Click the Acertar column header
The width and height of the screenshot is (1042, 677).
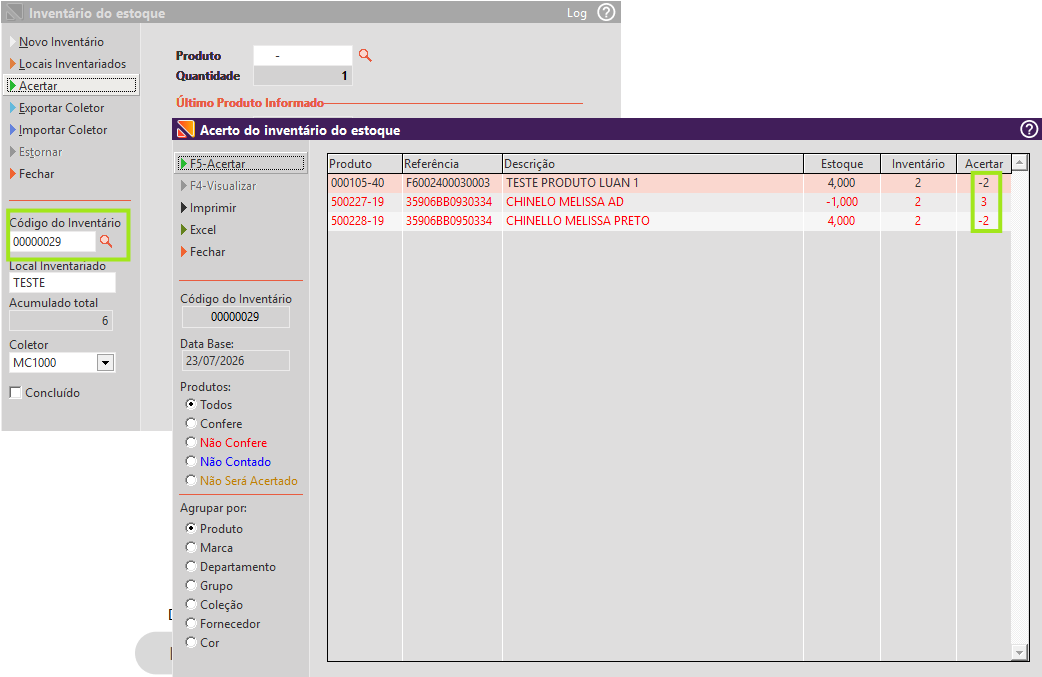point(984,163)
